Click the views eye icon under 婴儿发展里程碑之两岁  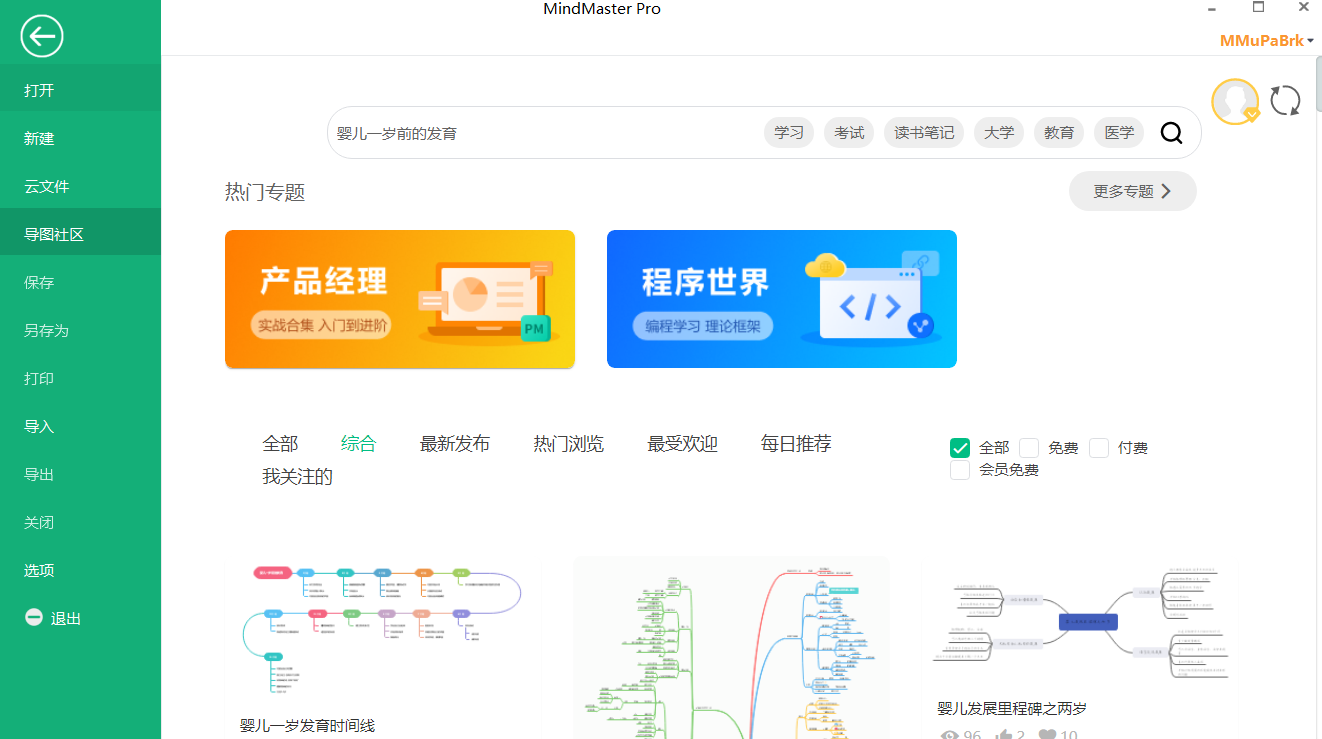point(950,736)
